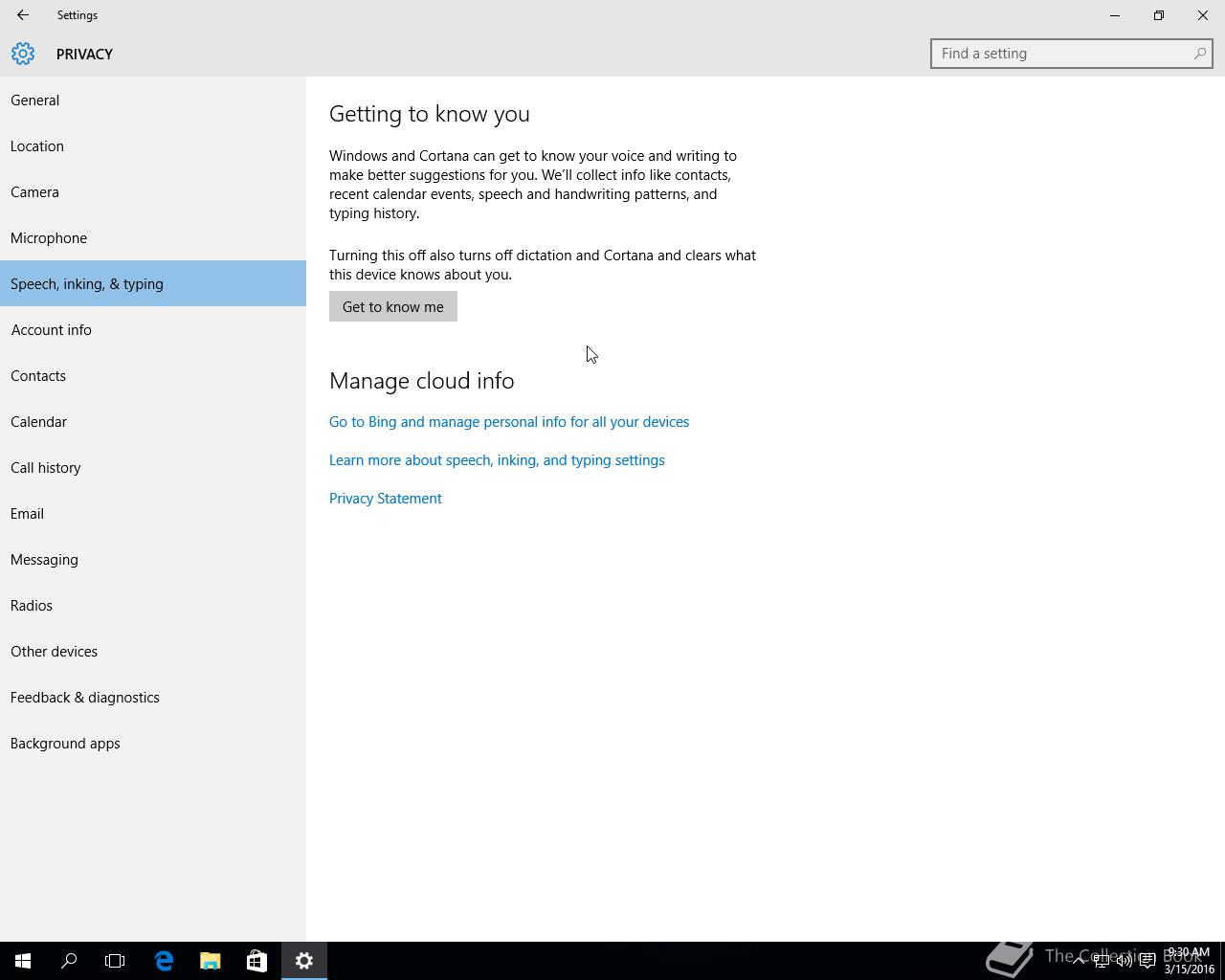Click the PRIVACY header title
The height and width of the screenshot is (980, 1225).
coord(84,55)
